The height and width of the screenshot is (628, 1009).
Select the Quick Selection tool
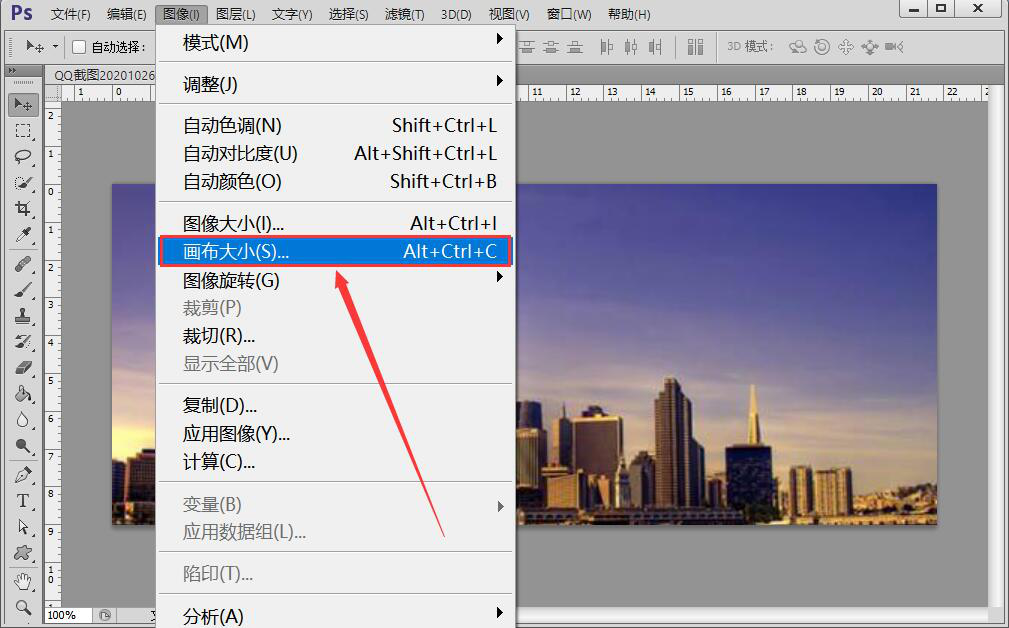click(23, 183)
